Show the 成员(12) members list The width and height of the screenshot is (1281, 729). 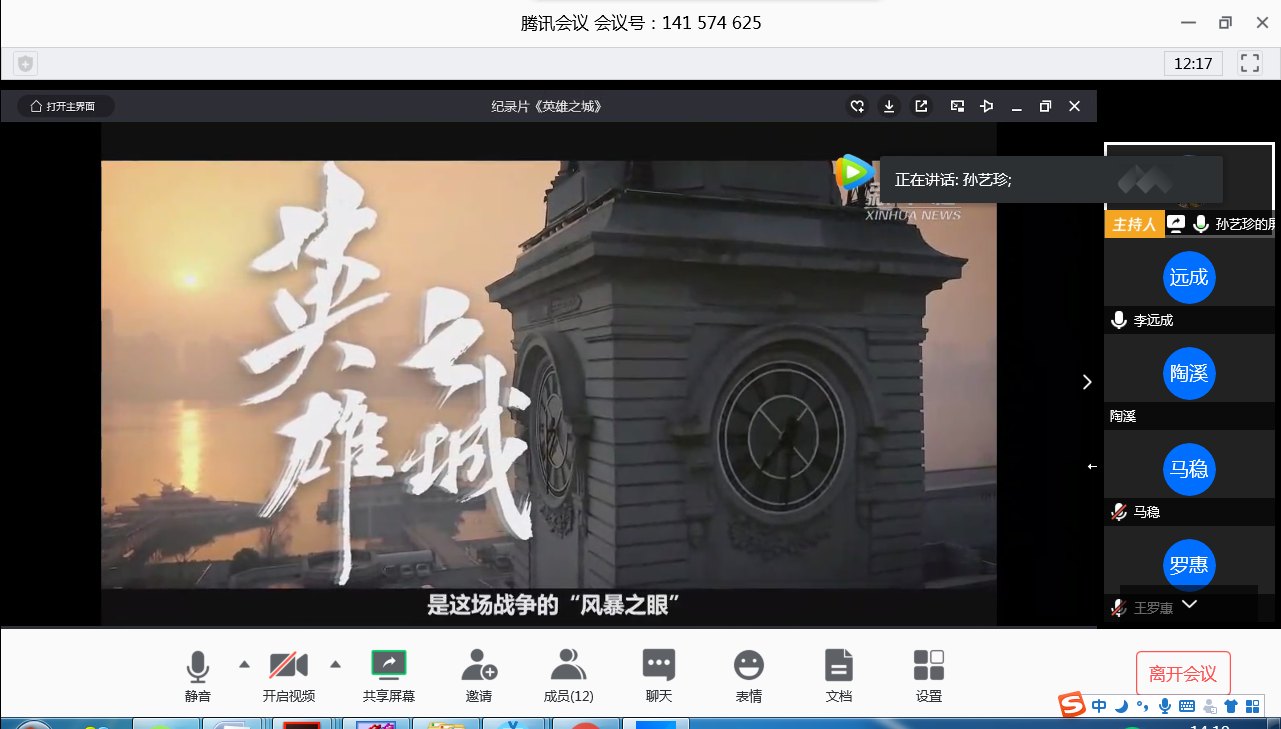[568, 674]
